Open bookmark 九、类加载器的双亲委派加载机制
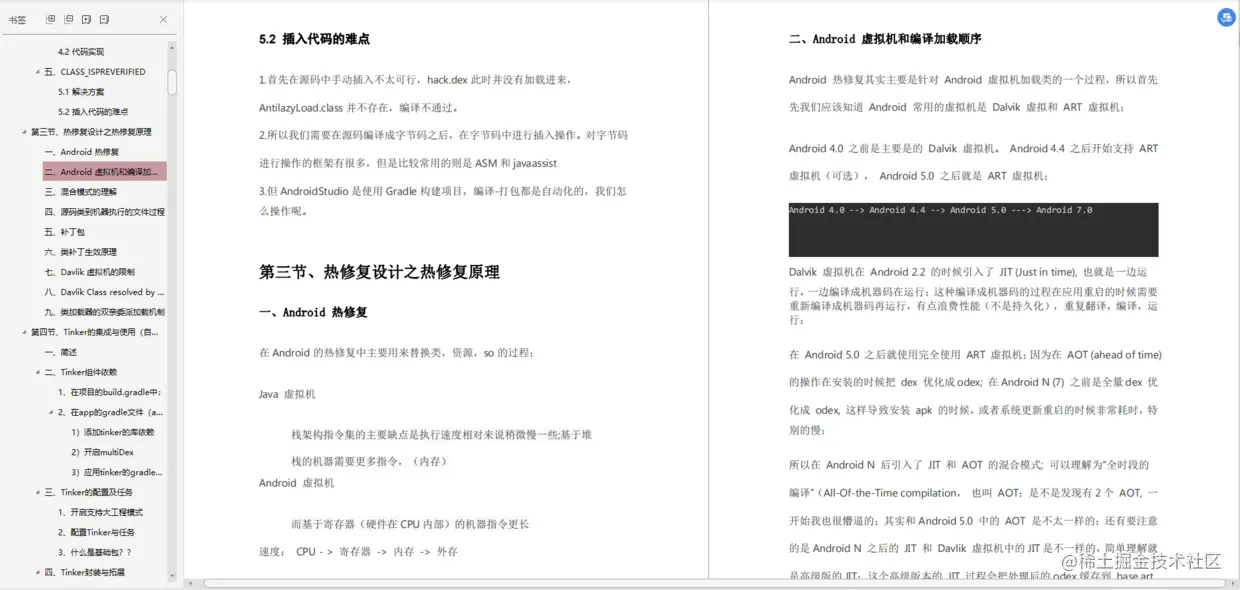The height and width of the screenshot is (590, 1240). 105,312
